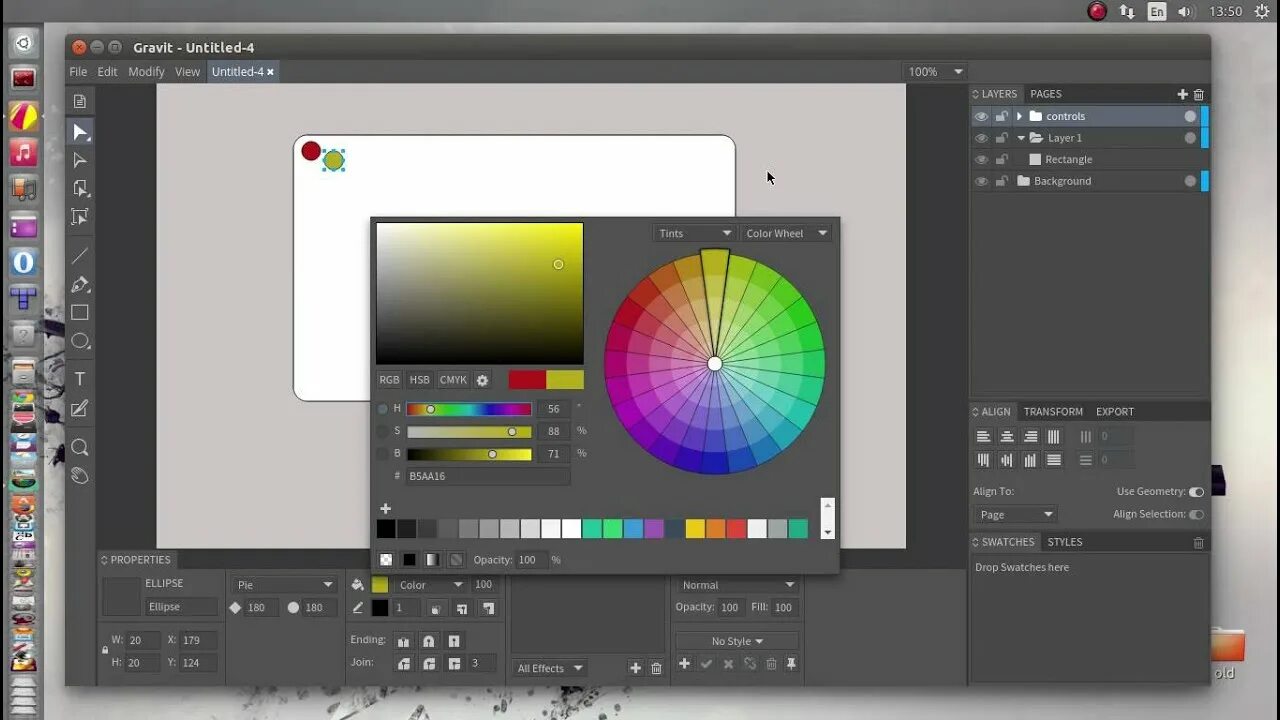Select the B brightness radio button
Image resolution: width=1280 pixels, height=720 pixels.
[x=382, y=454]
